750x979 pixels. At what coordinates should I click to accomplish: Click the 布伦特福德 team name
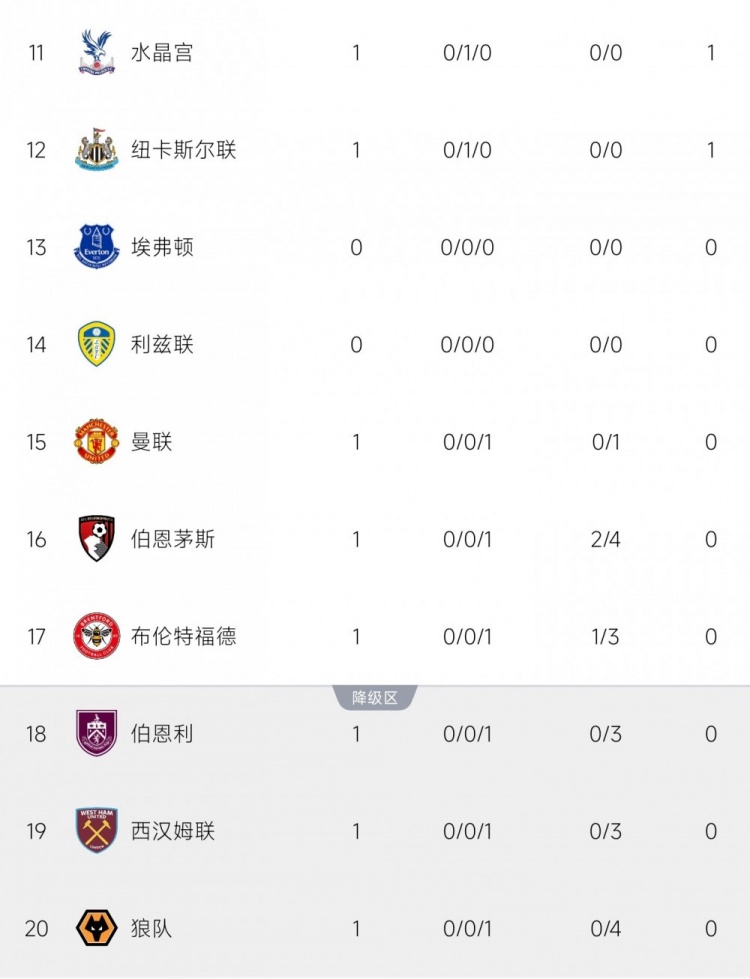(183, 636)
